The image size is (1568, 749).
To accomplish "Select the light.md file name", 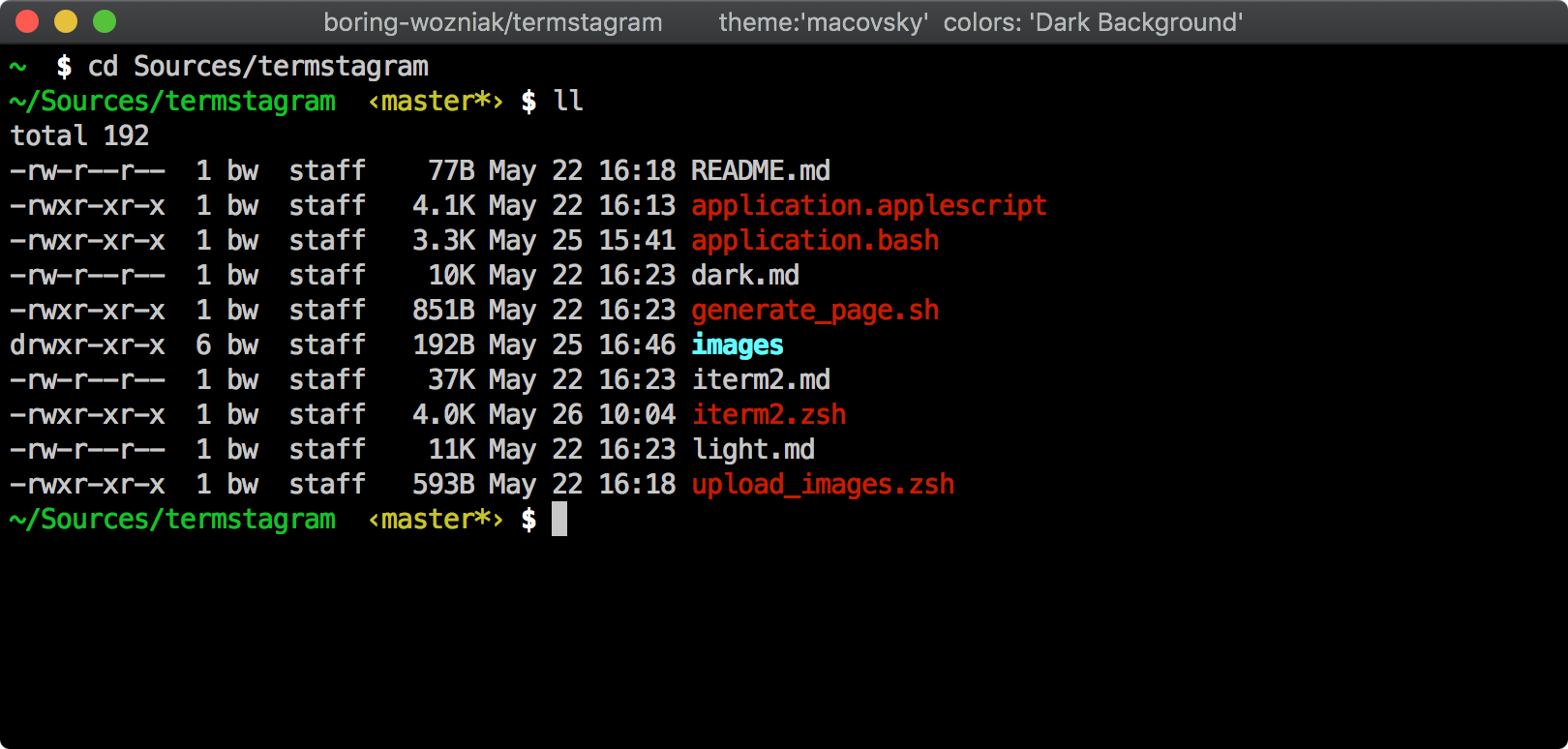I will 753,450.
